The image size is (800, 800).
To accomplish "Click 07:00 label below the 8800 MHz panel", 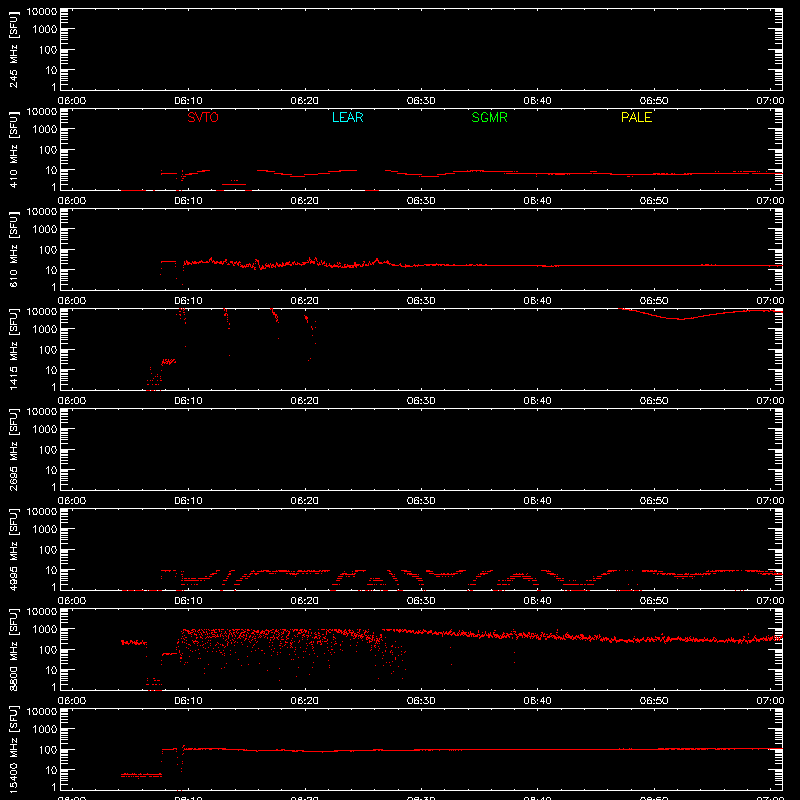I will click(x=770, y=701).
